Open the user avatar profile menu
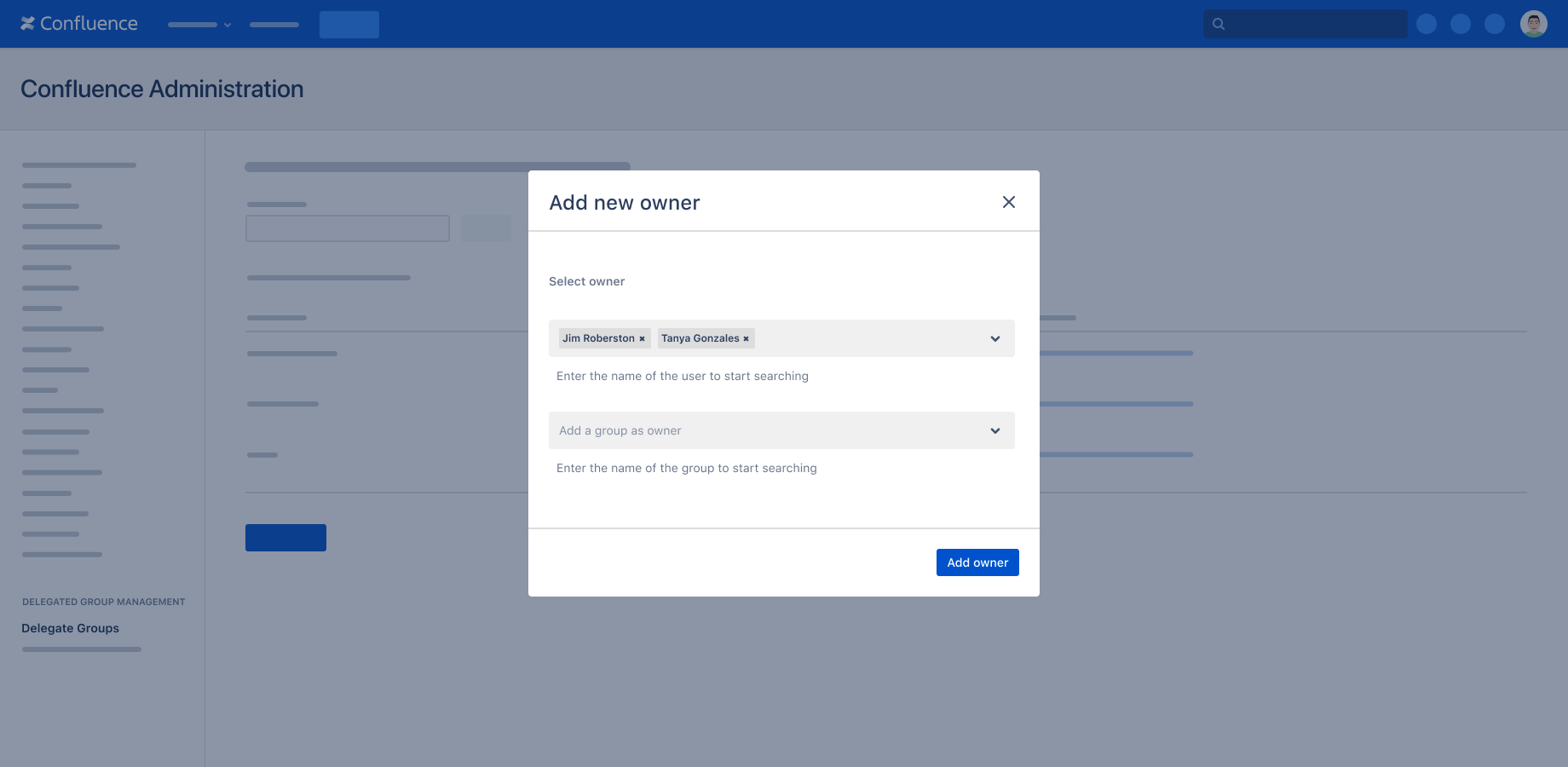1568x767 pixels. coord(1534,24)
